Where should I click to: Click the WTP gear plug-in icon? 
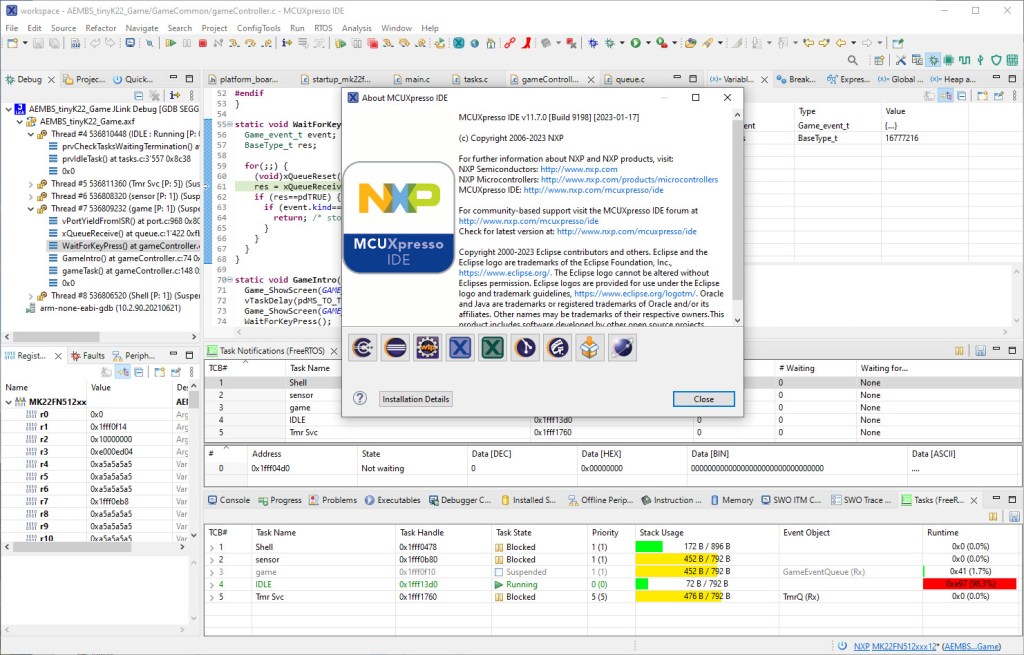point(428,347)
